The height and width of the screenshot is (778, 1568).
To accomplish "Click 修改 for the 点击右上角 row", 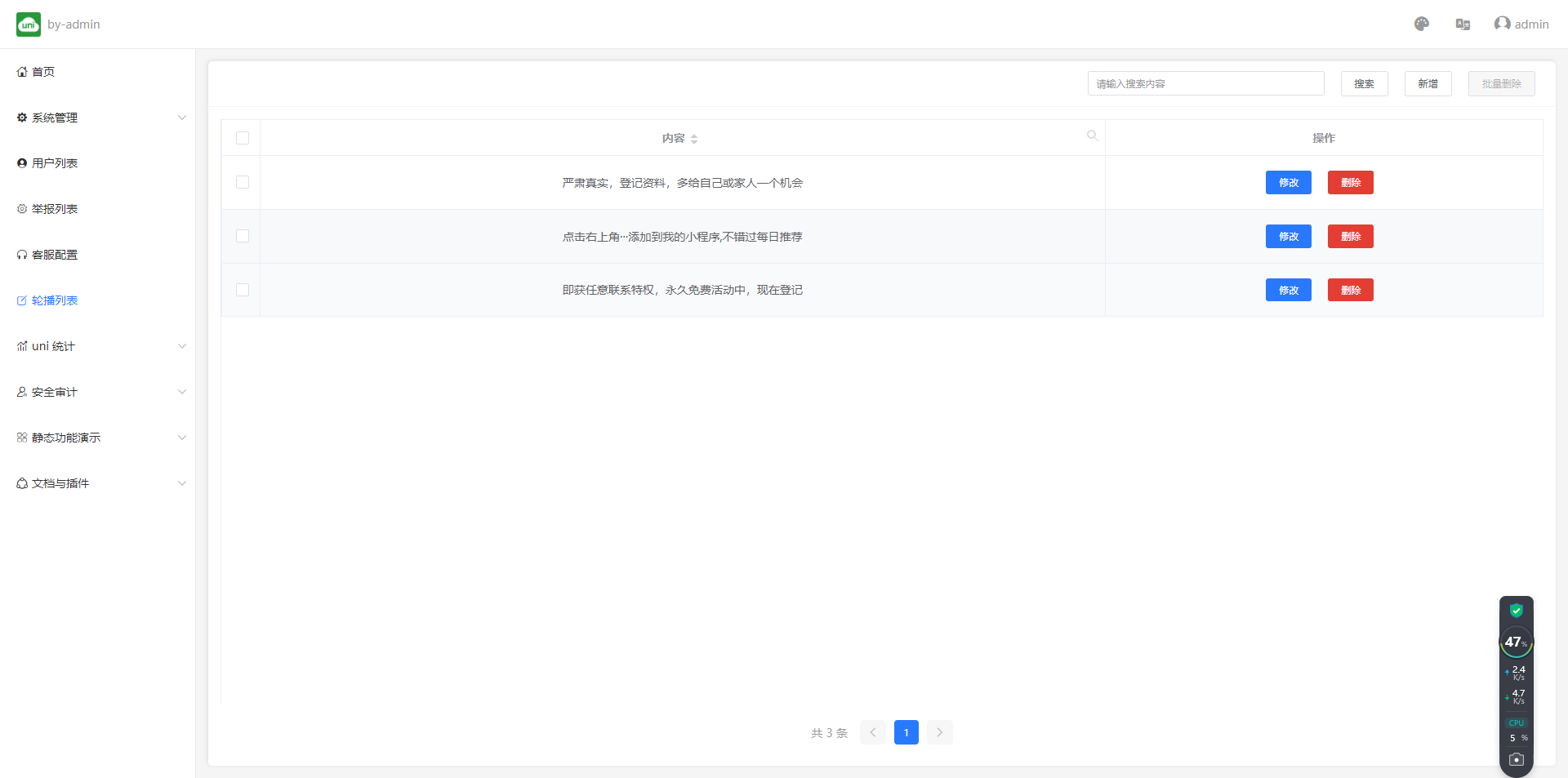I will click(x=1289, y=237).
